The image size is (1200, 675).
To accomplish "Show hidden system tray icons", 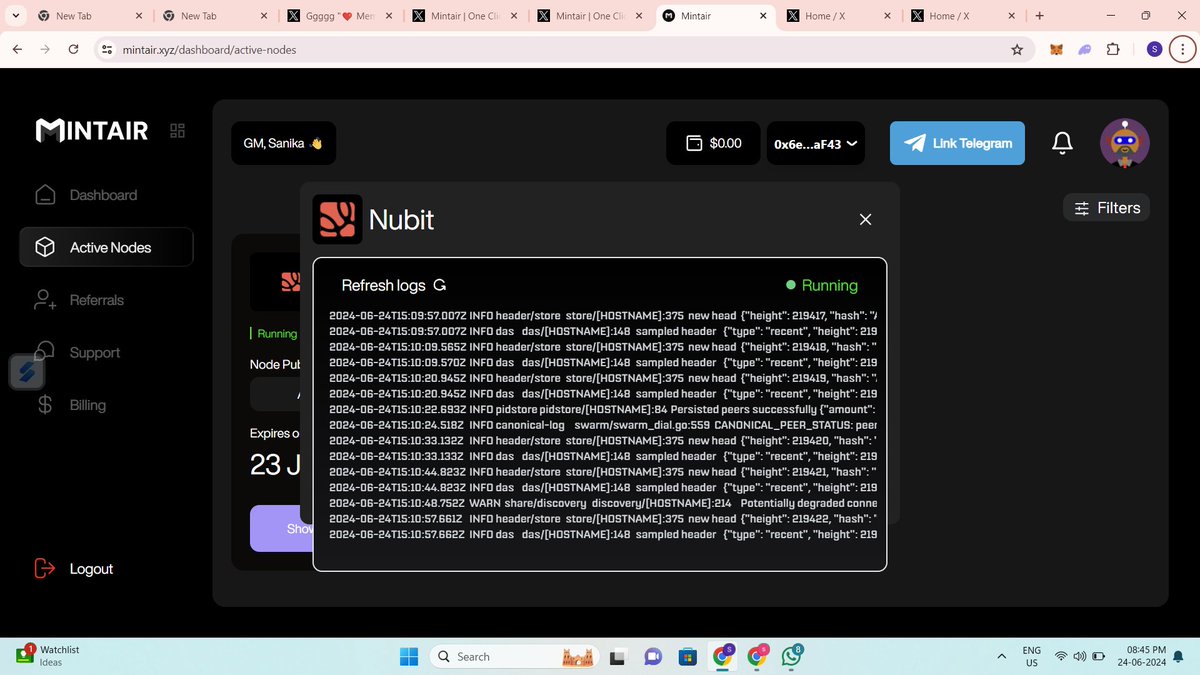I will (x=1002, y=656).
